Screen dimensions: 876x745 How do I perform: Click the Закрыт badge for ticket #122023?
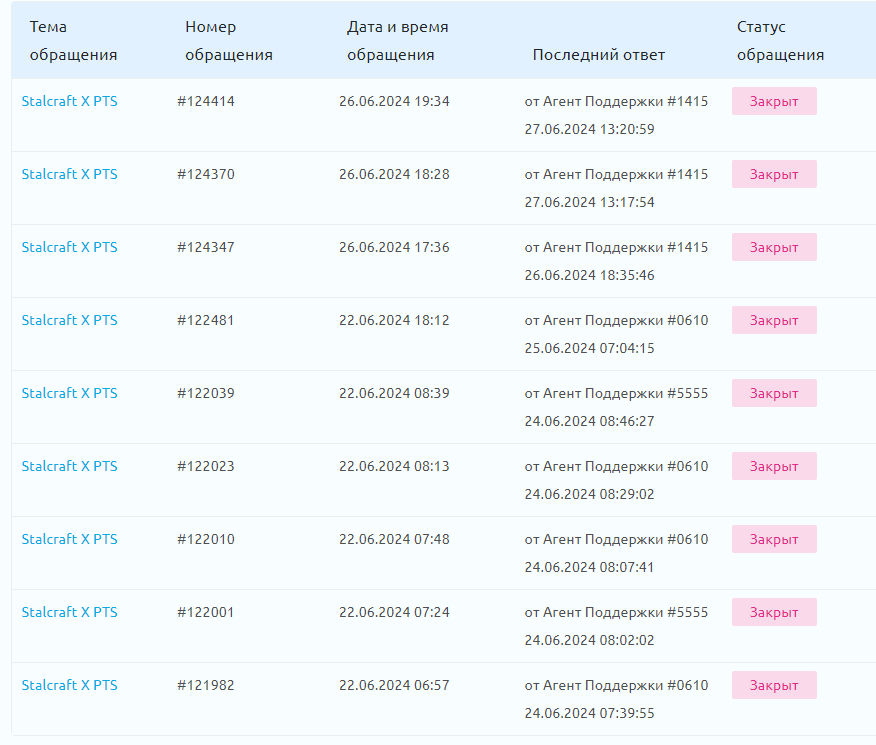pos(774,466)
